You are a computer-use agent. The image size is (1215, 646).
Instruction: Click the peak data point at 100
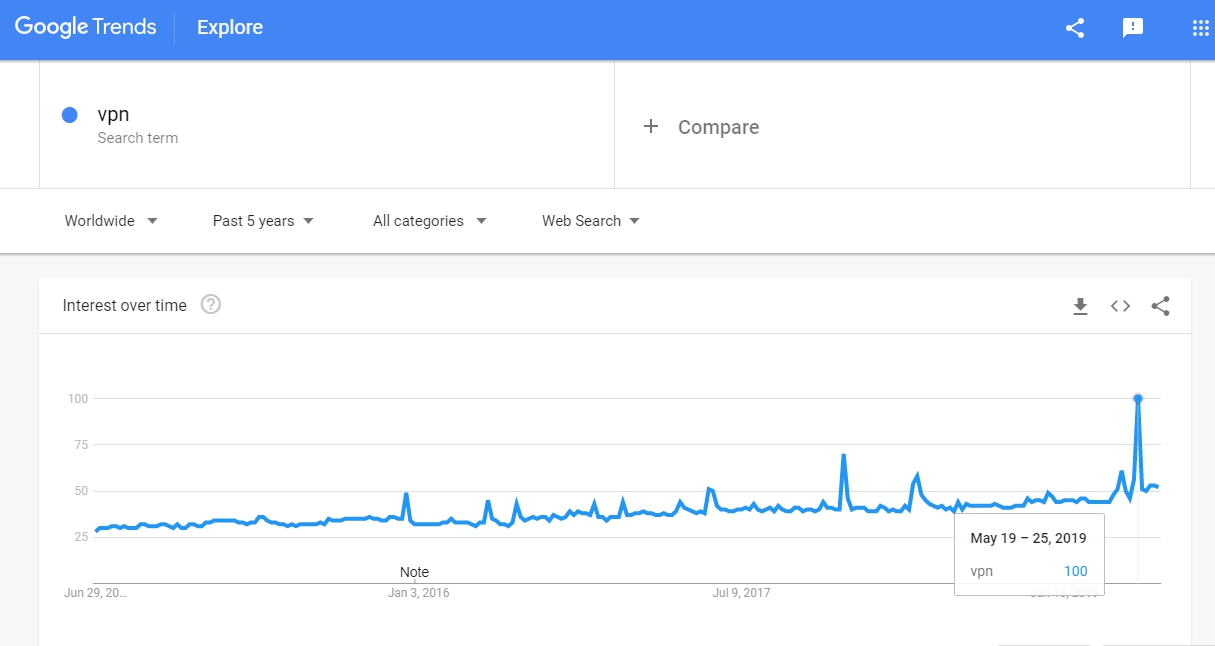(1138, 398)
